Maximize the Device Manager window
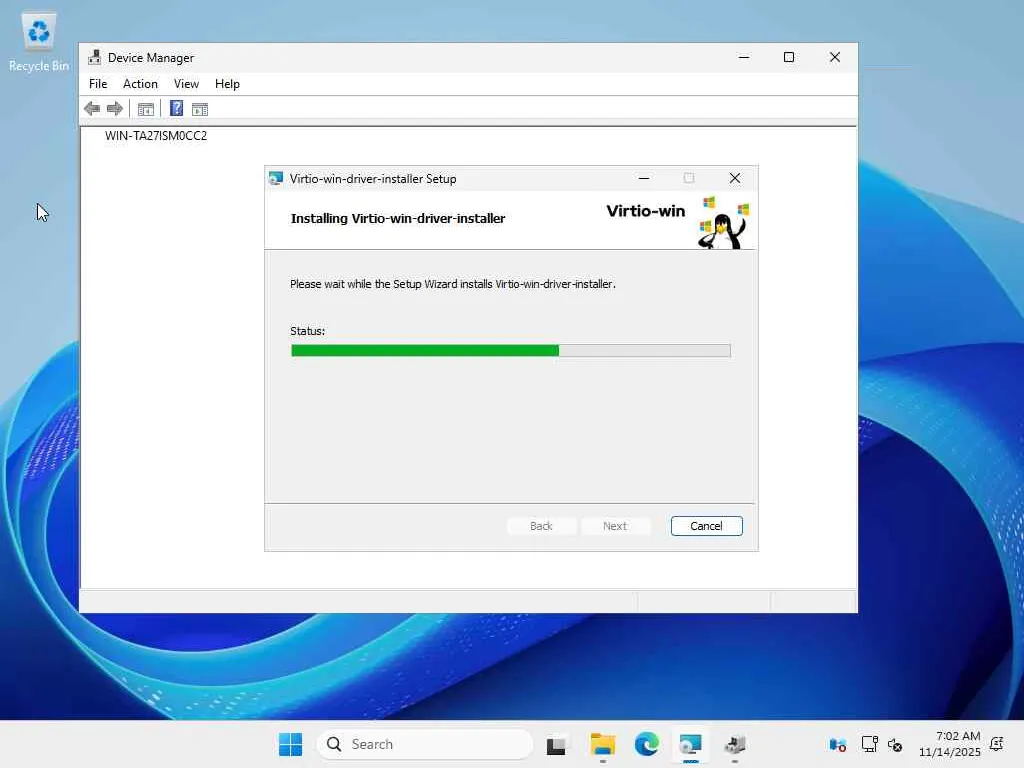The height and width of the screenshot is (768, 1024). tap(789, 57)
